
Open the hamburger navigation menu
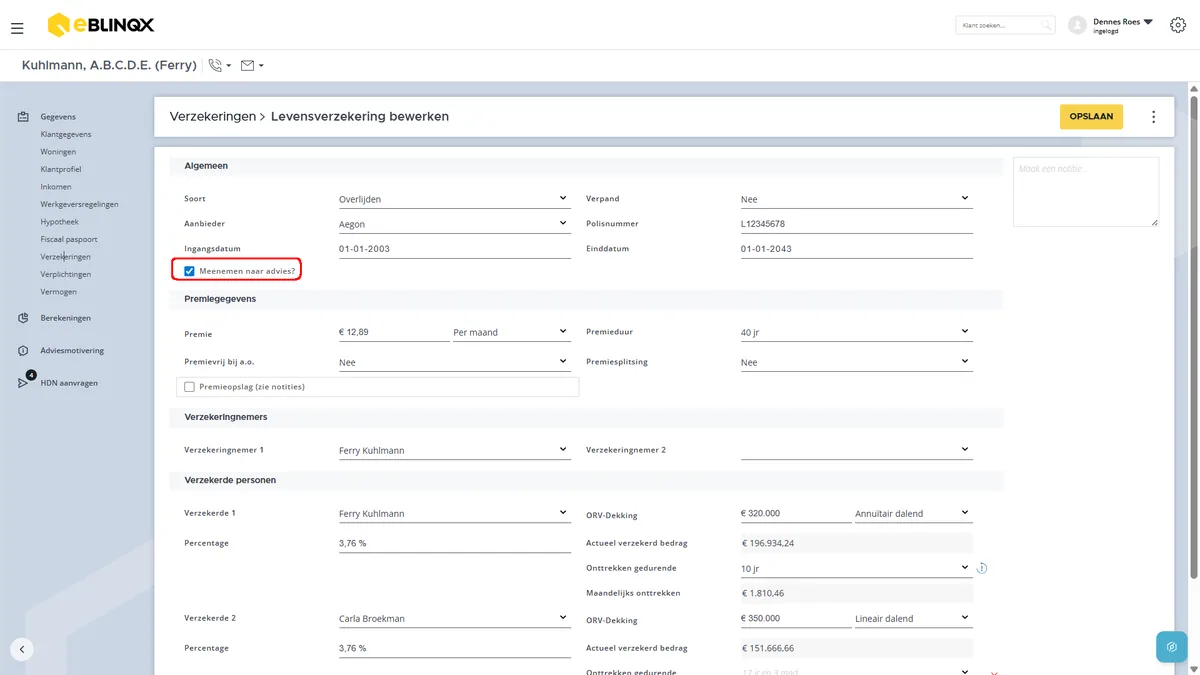[x=17, y=28]
